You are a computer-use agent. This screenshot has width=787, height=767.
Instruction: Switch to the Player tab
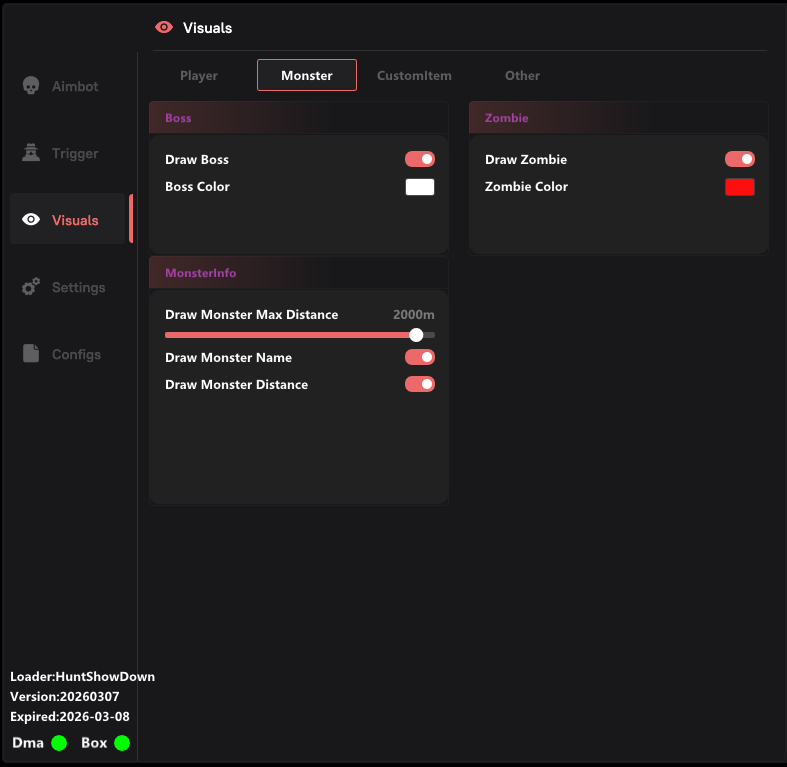tap(199, 76)
